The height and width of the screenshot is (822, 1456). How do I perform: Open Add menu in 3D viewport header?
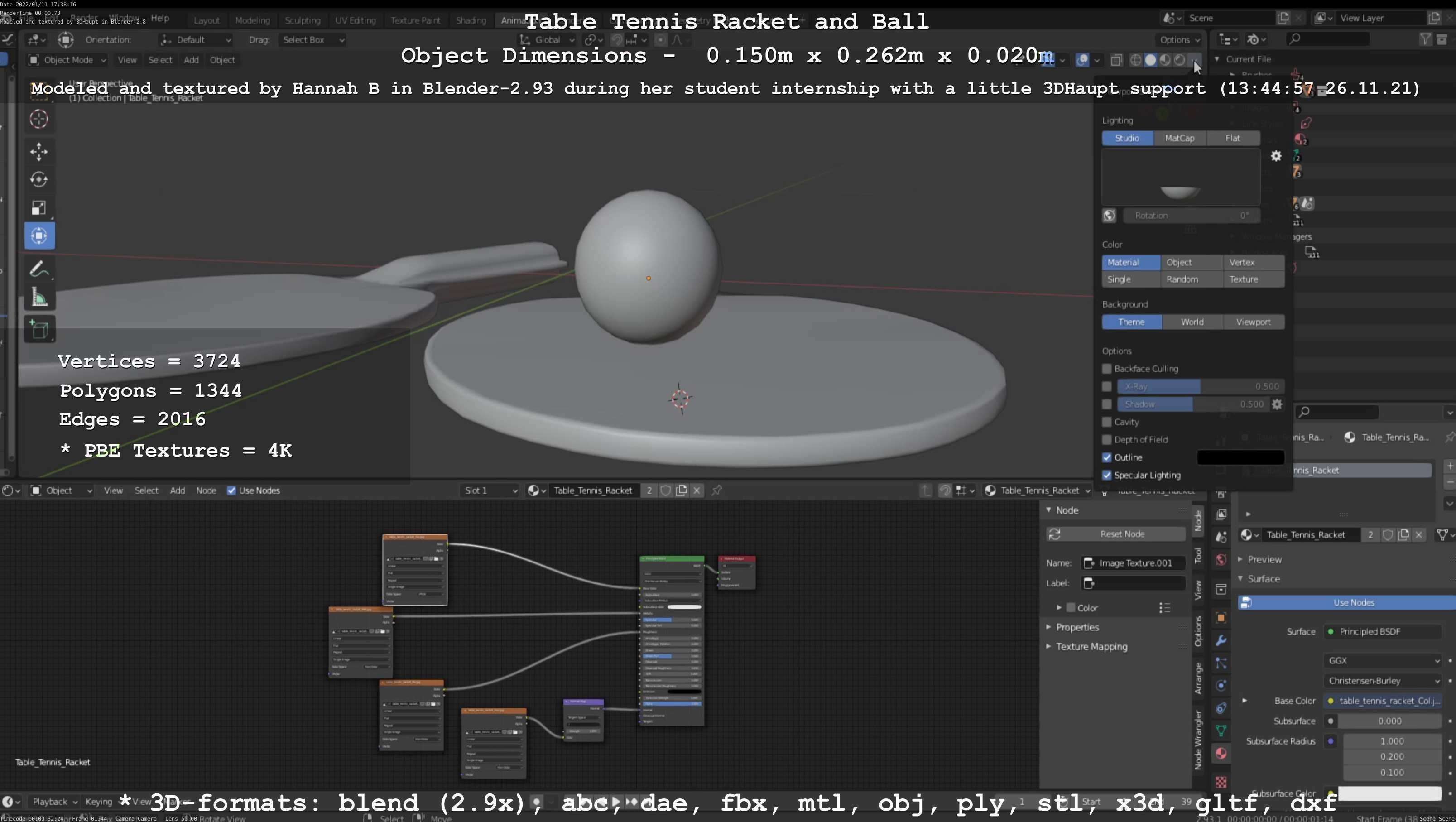click(x=191, y=60)
